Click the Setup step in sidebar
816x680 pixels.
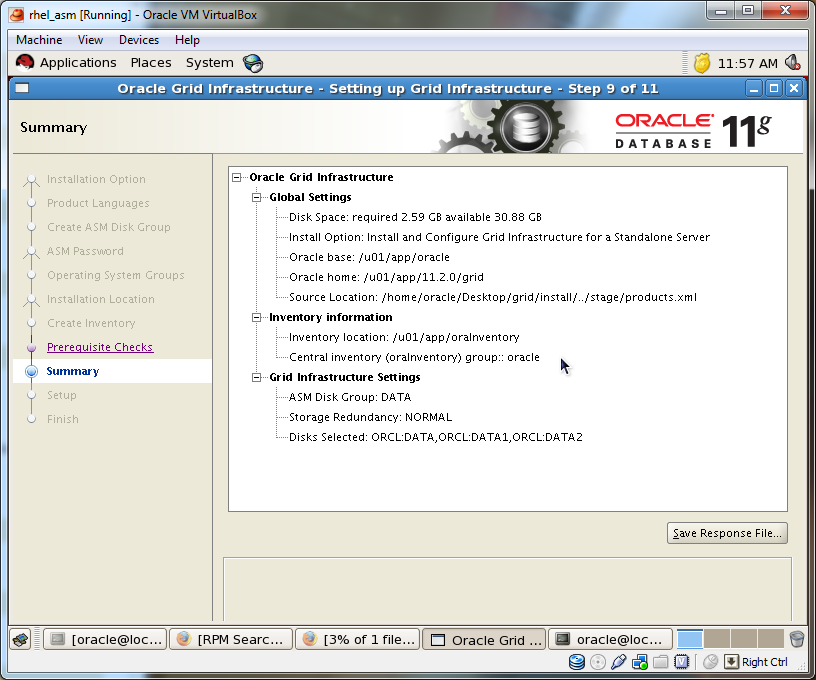click(x=62, y=395)
